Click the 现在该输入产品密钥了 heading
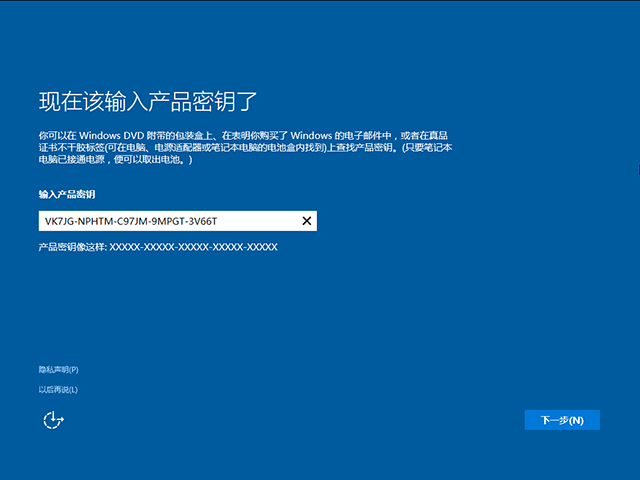Image resolution: width=640 pixels, height=480 pixels. click(150, 101)
